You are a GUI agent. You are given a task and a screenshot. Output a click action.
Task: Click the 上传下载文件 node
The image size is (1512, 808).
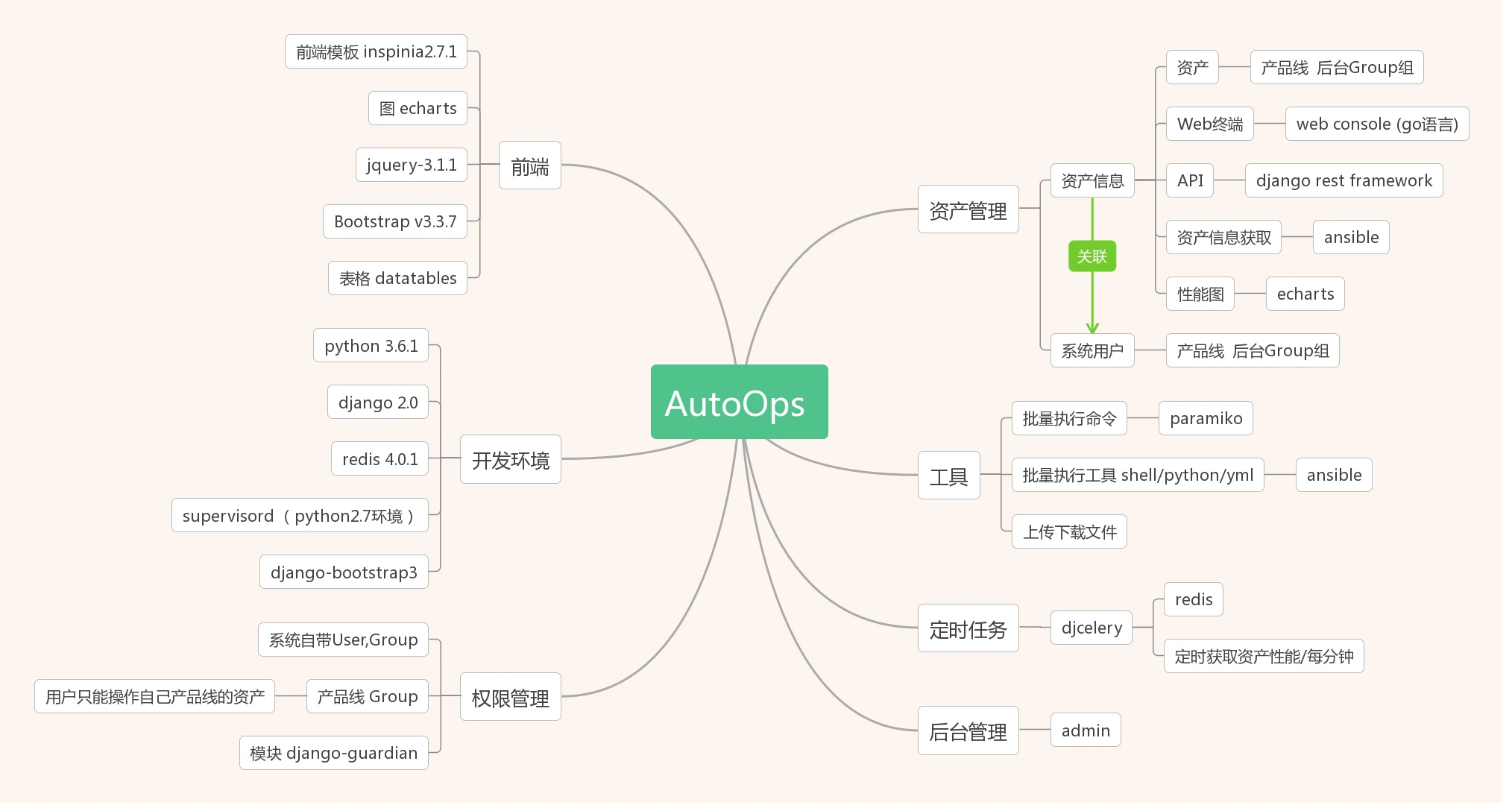(1069, 531)
